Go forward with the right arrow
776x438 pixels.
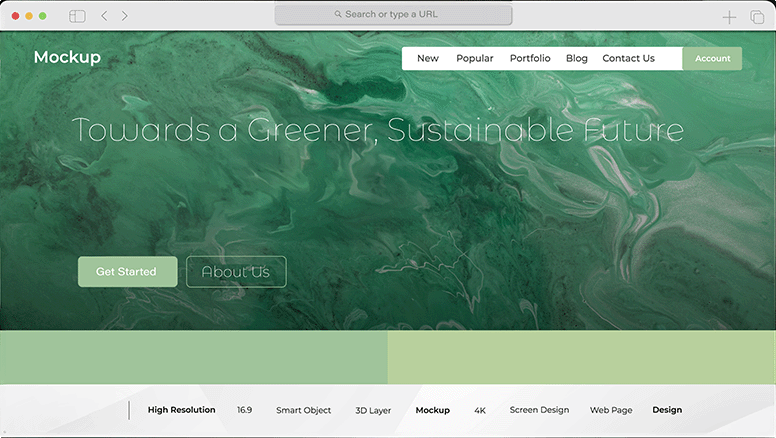click(x=124, y=16)
